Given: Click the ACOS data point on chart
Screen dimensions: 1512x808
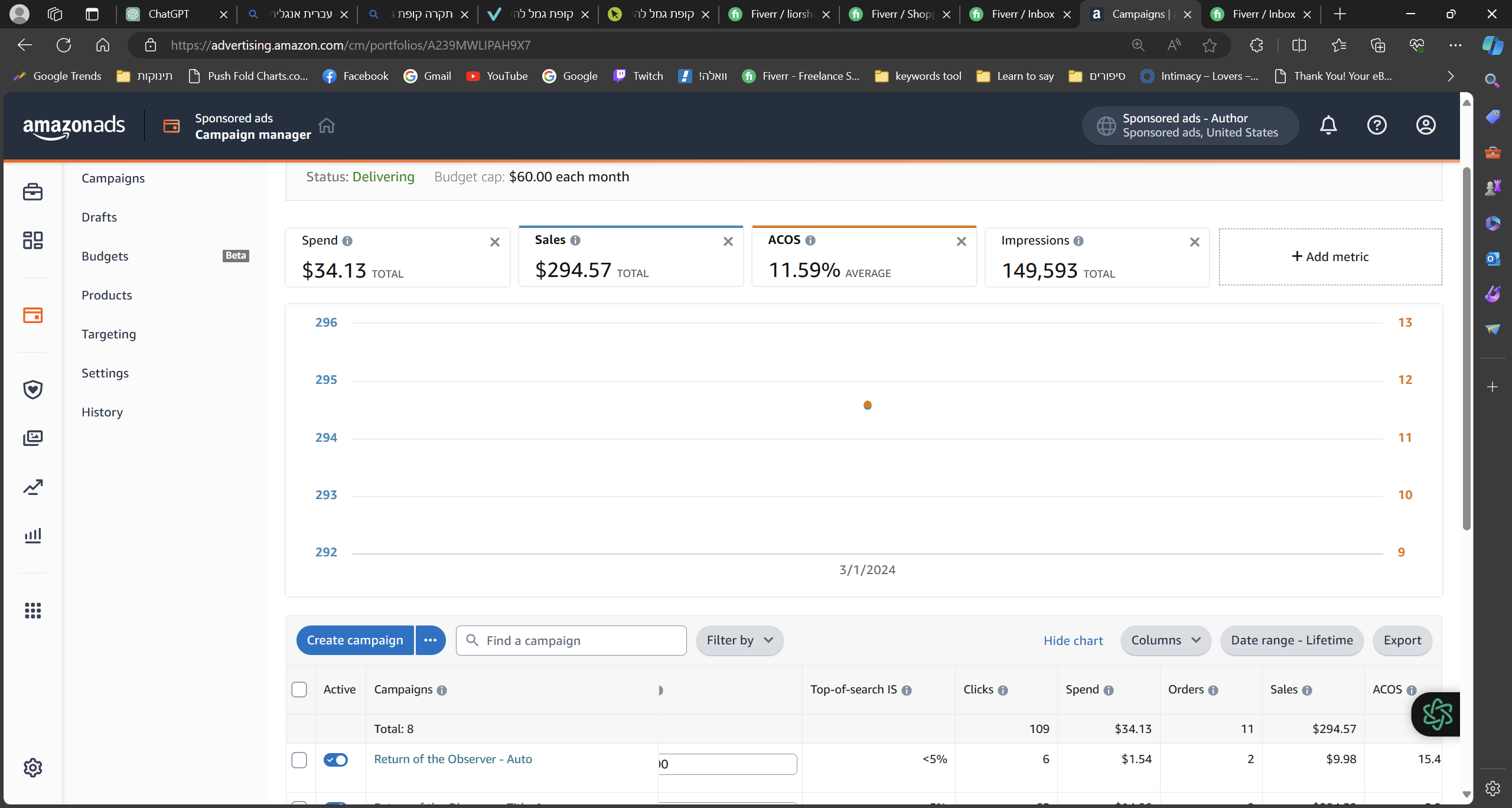Looking at the screenshot, I should click(868, 405).
